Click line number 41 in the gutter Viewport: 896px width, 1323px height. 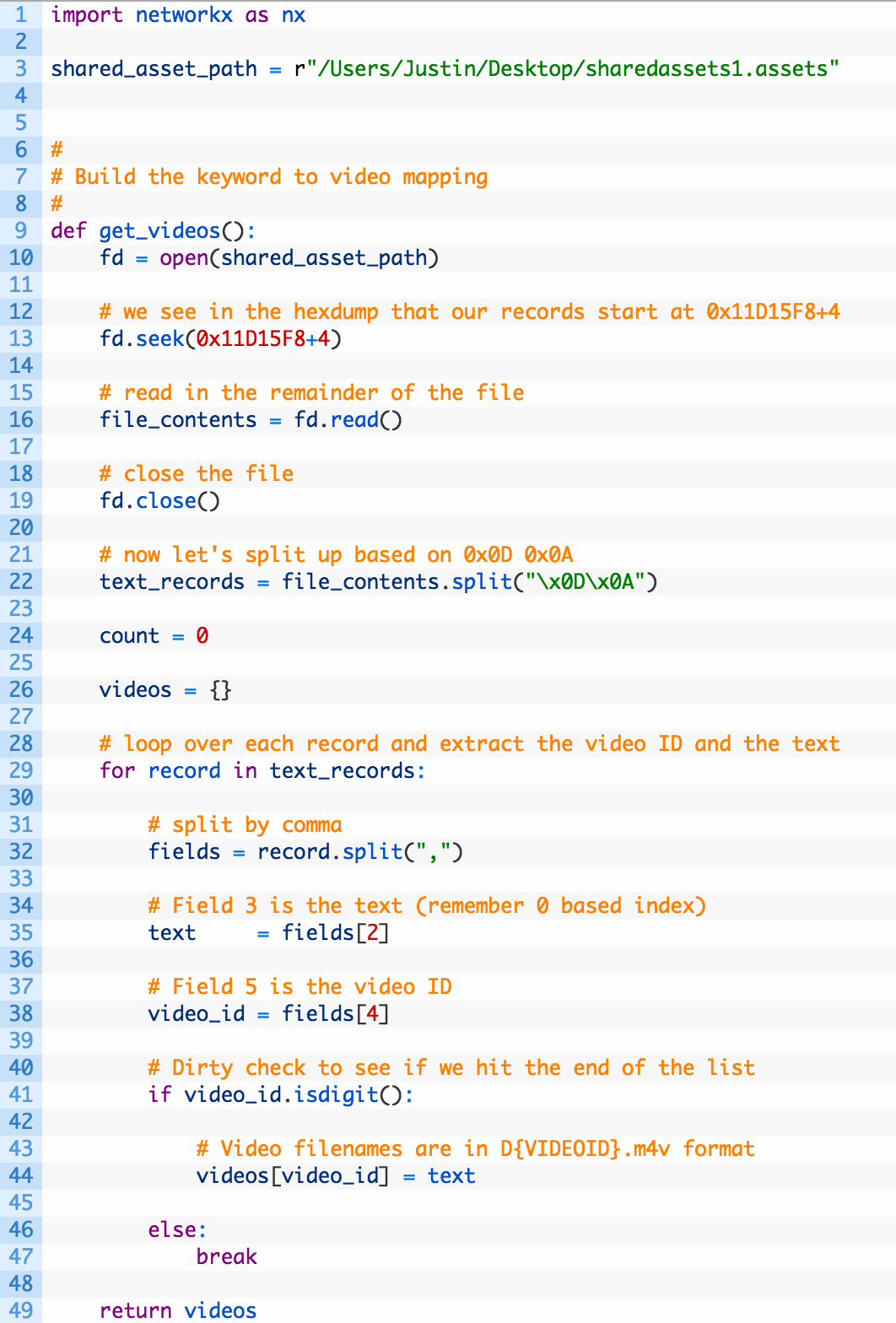coord(20,1095)
